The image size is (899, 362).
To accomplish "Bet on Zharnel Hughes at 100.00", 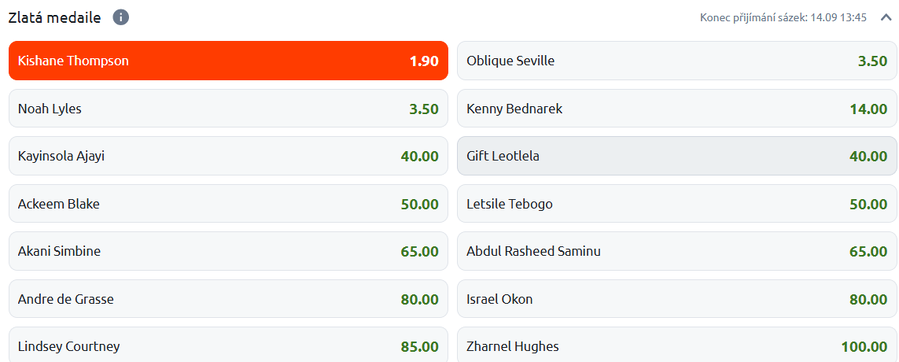I will 677,345.
